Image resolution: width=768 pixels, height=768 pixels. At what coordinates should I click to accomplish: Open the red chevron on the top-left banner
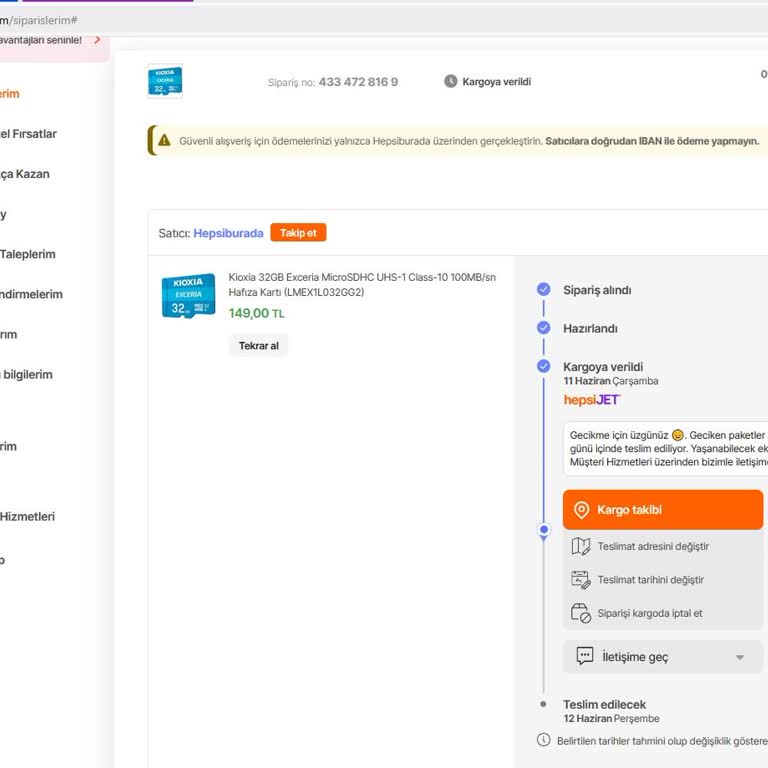pyautogui.click(x=97, y=40)
